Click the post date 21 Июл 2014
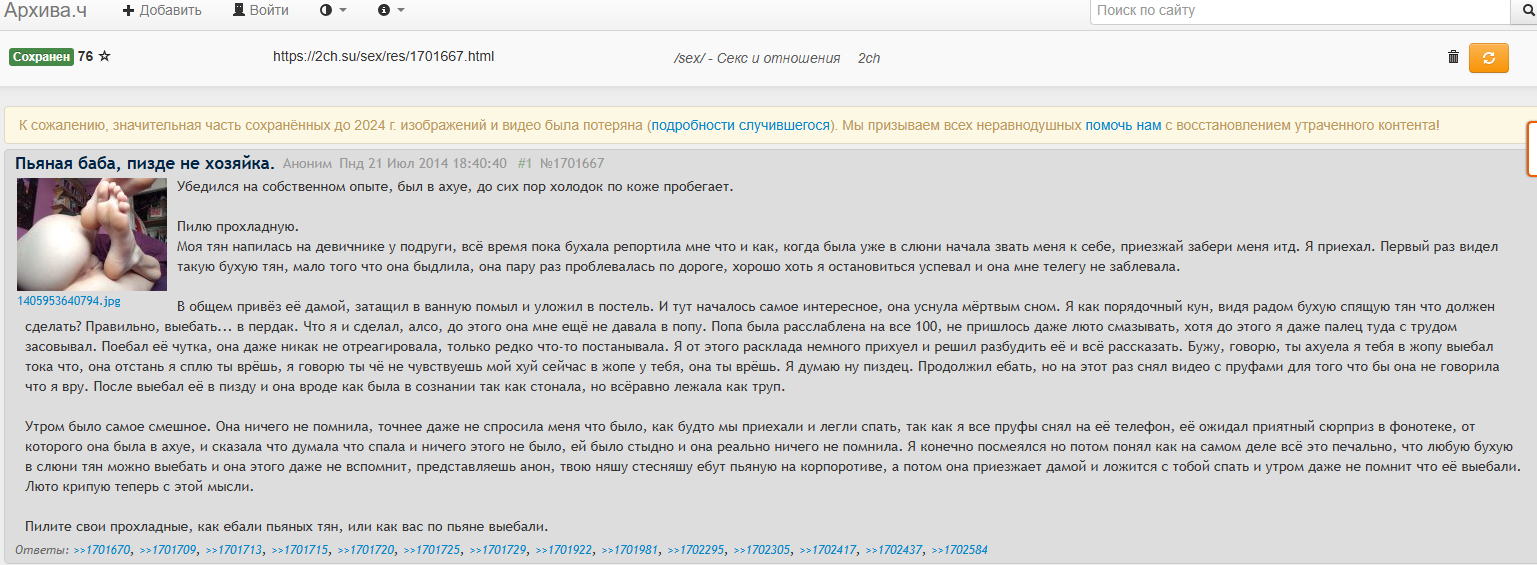The image size is (1537, 565). click(x=423, y=163)
